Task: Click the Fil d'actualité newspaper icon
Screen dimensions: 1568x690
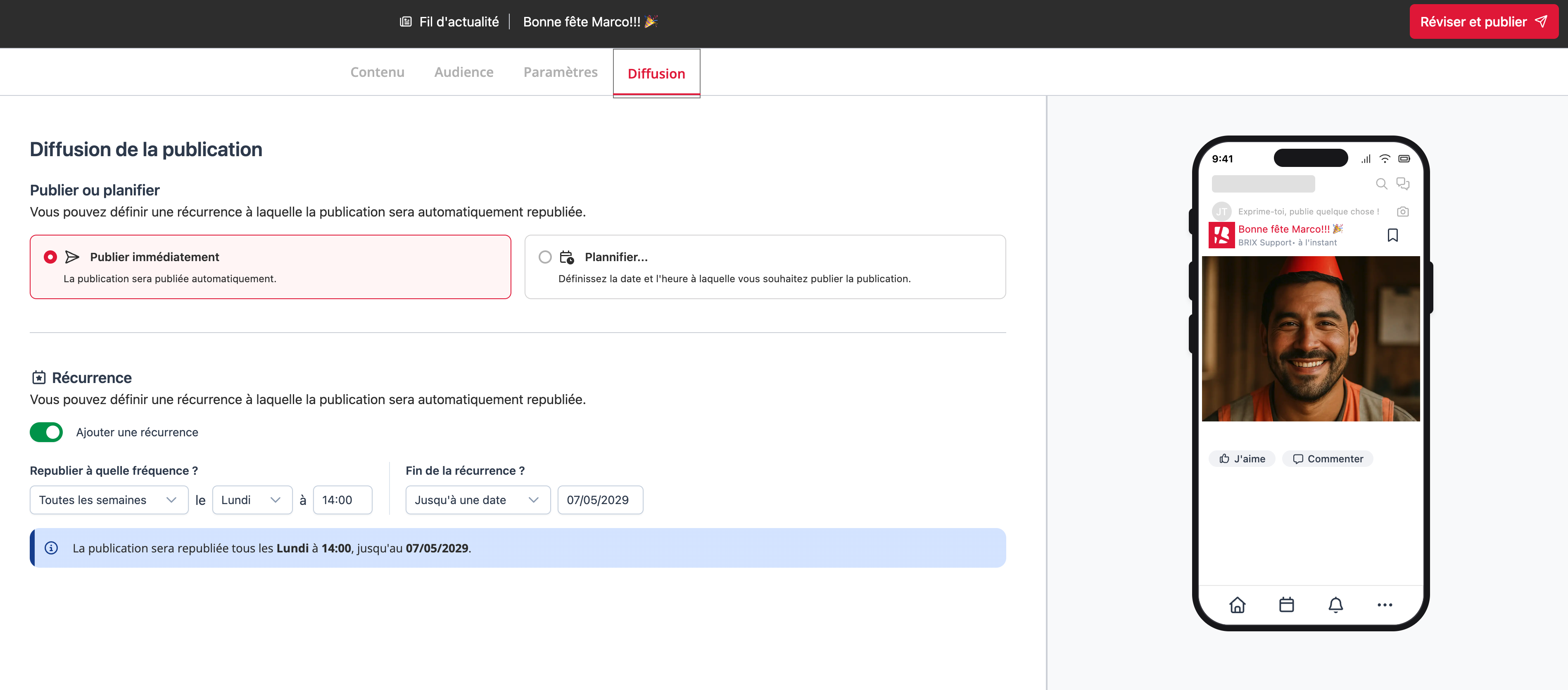Action: pos(405,22)
